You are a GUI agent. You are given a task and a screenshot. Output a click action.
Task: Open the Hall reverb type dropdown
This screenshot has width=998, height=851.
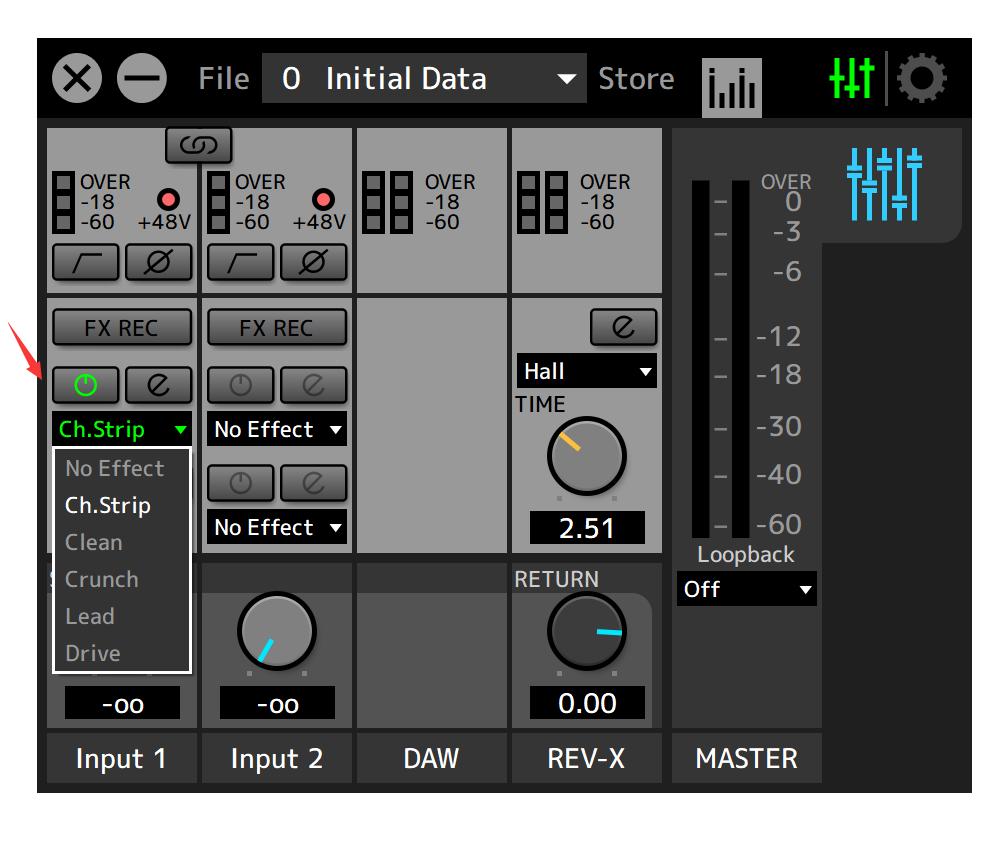point(586,371)
